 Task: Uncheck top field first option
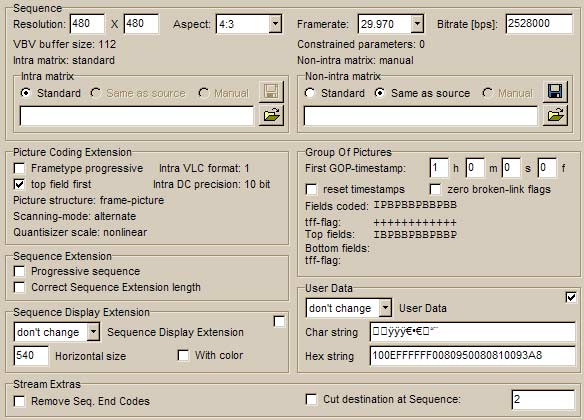pos(19,184)
